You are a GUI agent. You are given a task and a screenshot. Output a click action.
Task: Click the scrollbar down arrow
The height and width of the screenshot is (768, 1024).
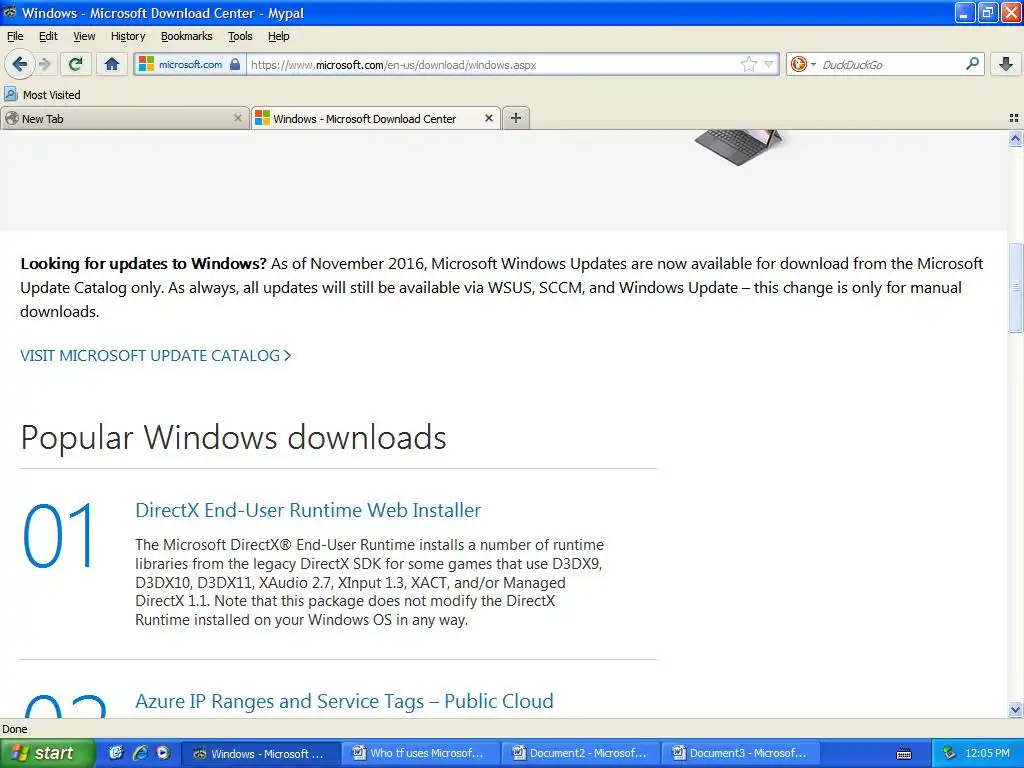(1015, 709)
